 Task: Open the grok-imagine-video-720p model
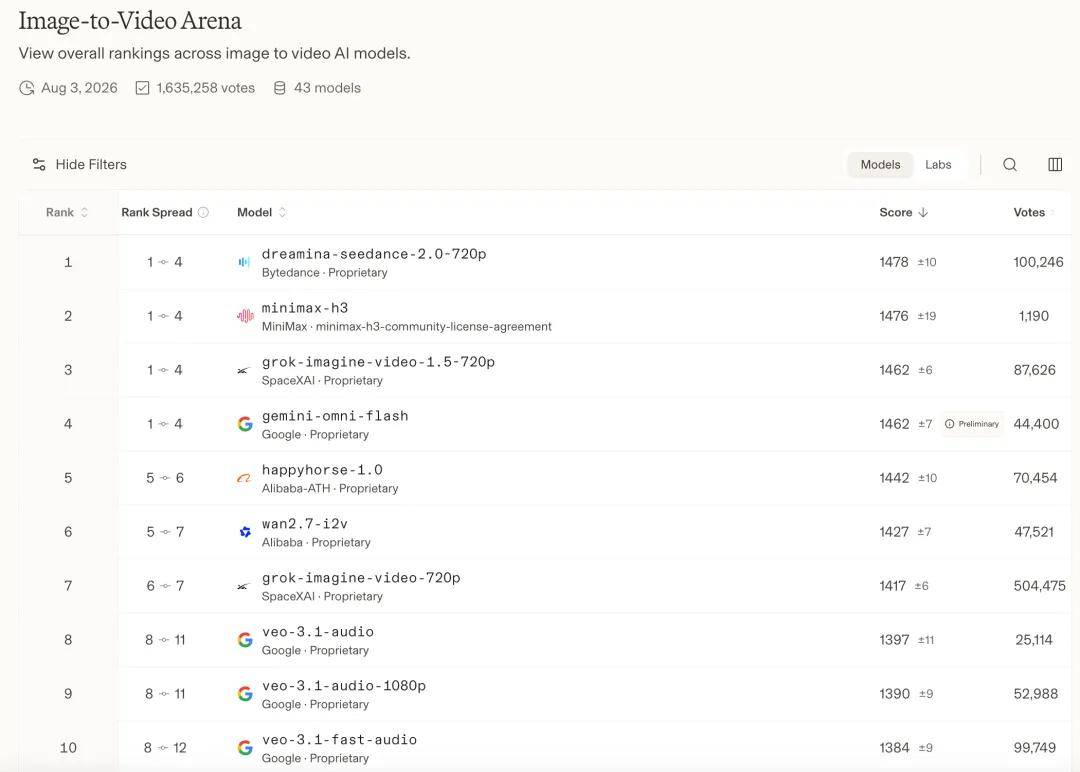(x=361, y=578)
